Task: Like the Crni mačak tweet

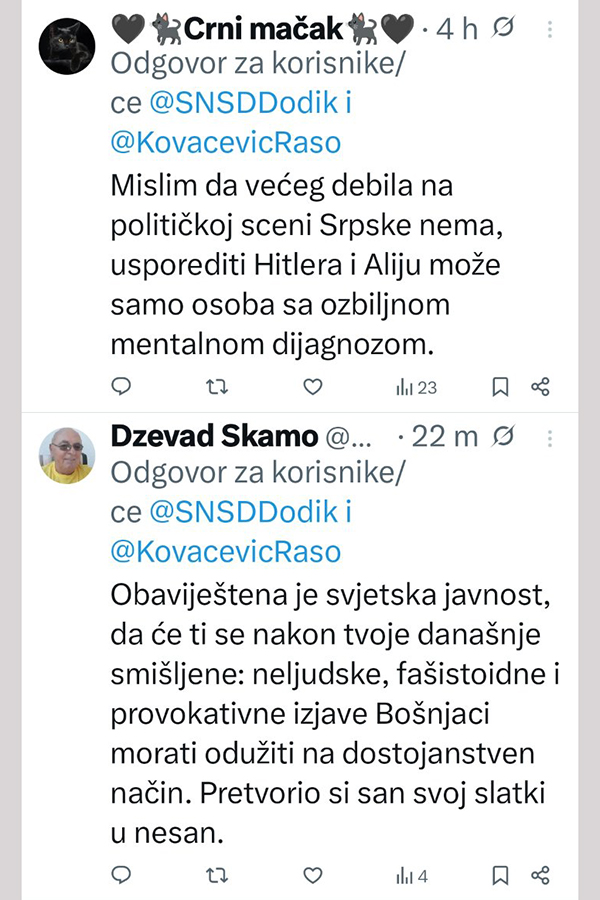Action: tap(313, 387)
